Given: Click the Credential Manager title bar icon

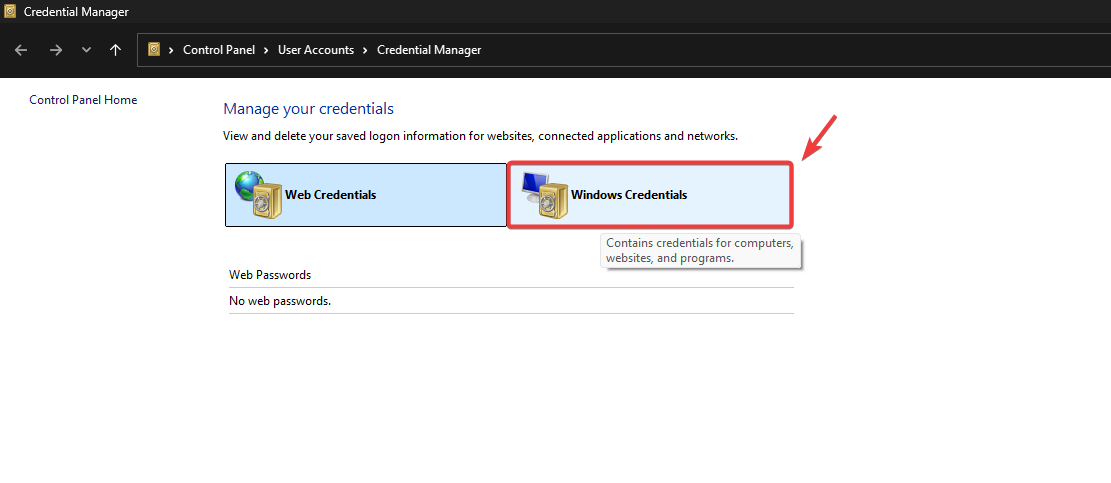Looking at the screenshot, I should [x=10, y=11].
